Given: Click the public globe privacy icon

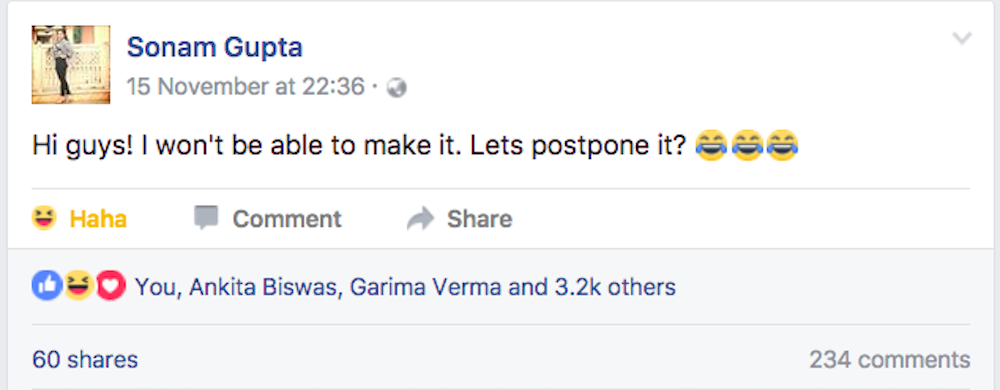Looking at the screenshot, I should tap(397, 87).
